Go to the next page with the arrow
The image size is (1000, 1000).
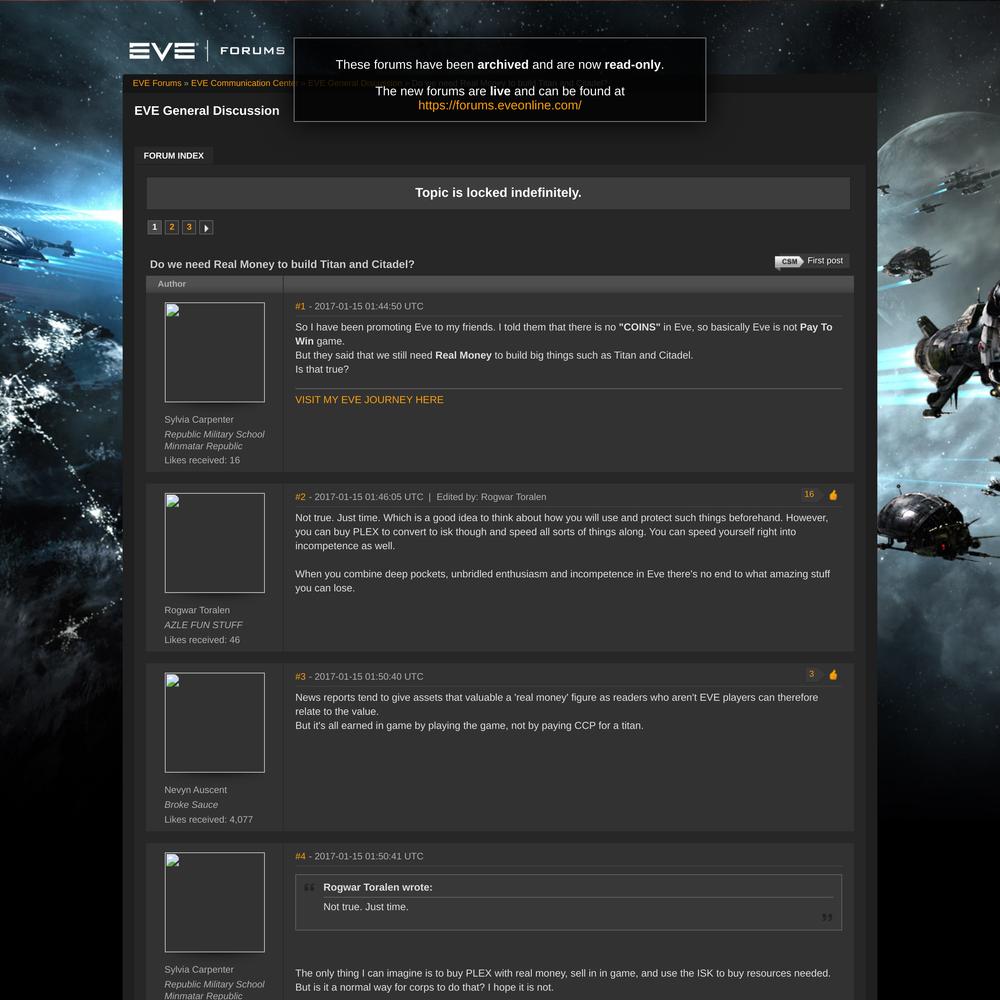click(206, 228)
